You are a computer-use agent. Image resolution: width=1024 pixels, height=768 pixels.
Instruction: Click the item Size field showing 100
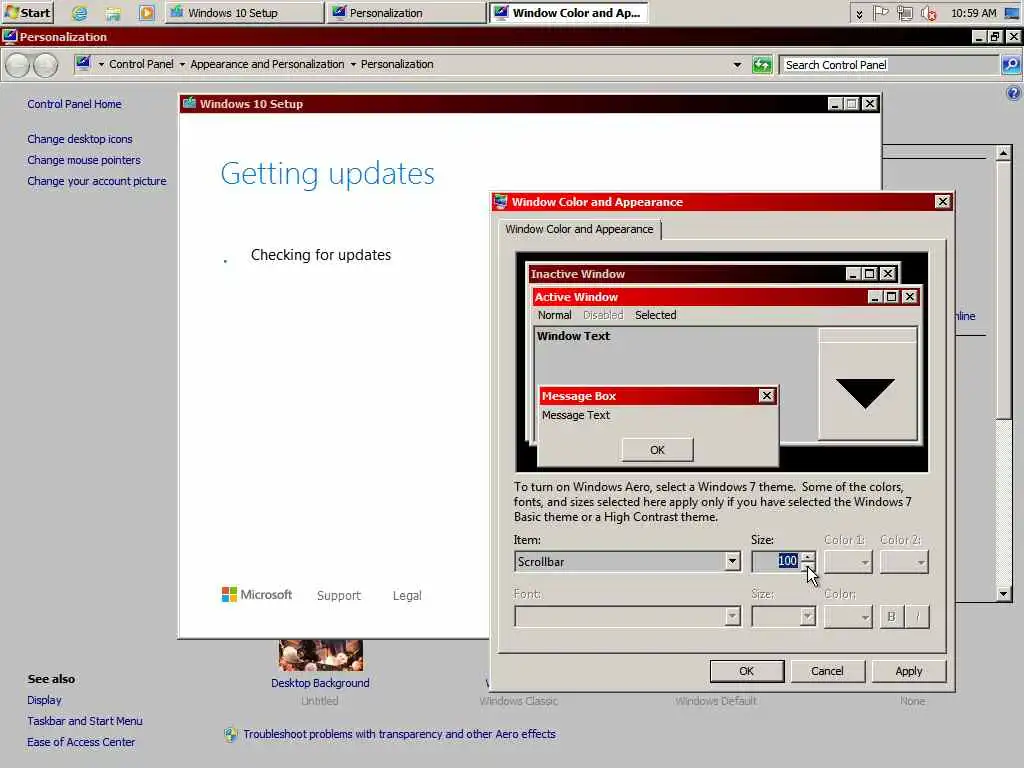776,562
